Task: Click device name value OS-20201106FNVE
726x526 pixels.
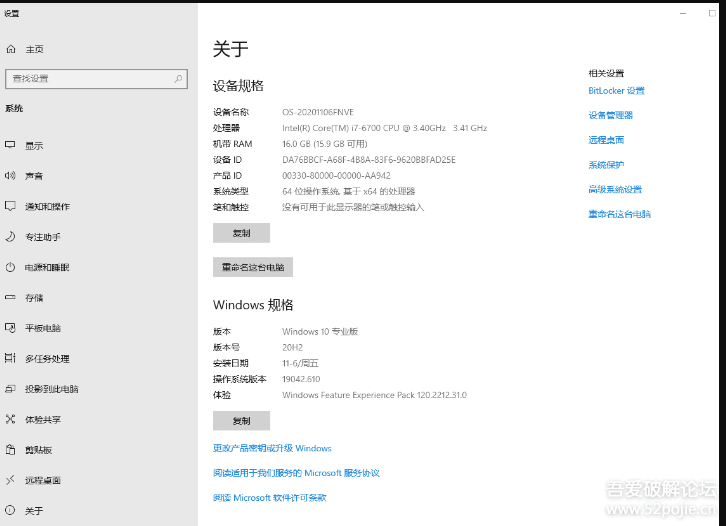Action: [318, 113]
